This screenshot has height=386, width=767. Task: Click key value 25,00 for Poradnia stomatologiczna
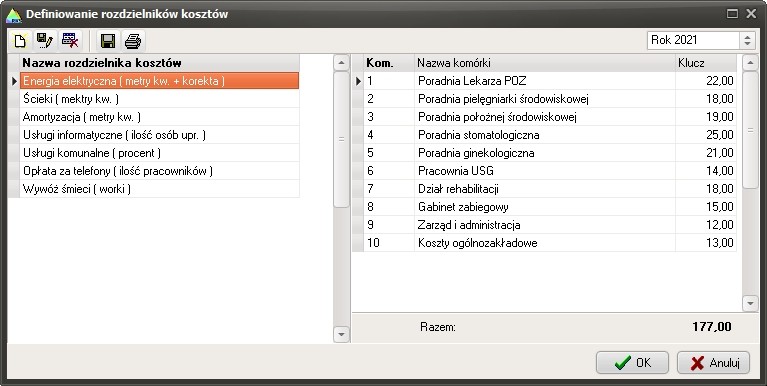click(705, 135)
